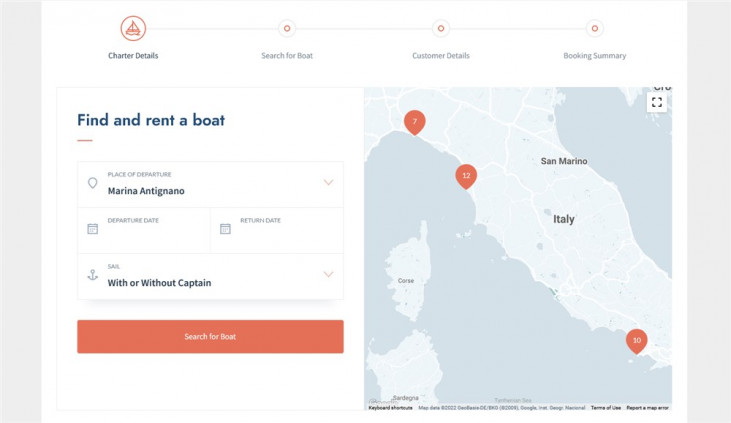
Task: Toggle fullscreen map view
Action: pos(657,102)
